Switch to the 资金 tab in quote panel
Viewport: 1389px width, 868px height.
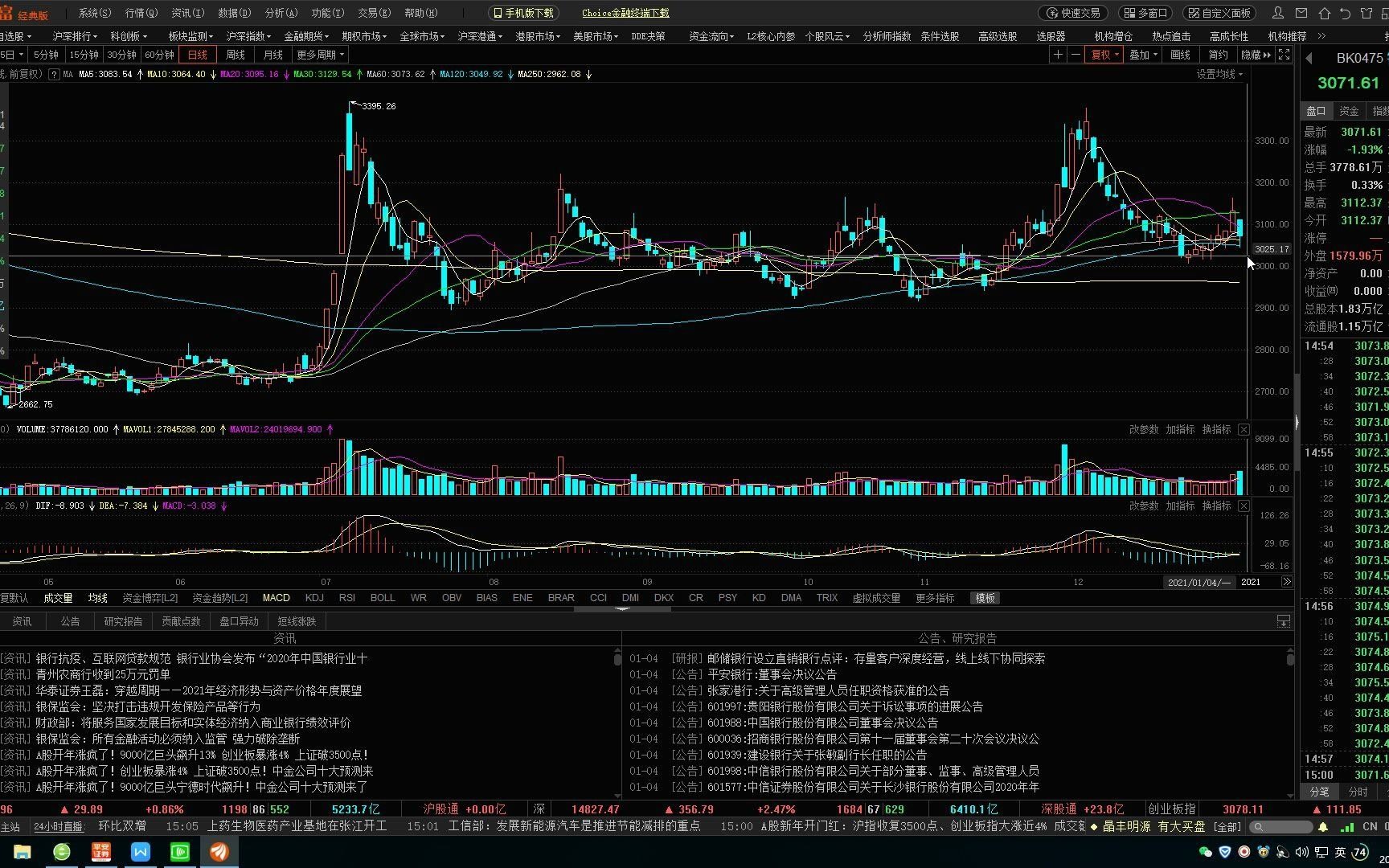pos(1349,111)
